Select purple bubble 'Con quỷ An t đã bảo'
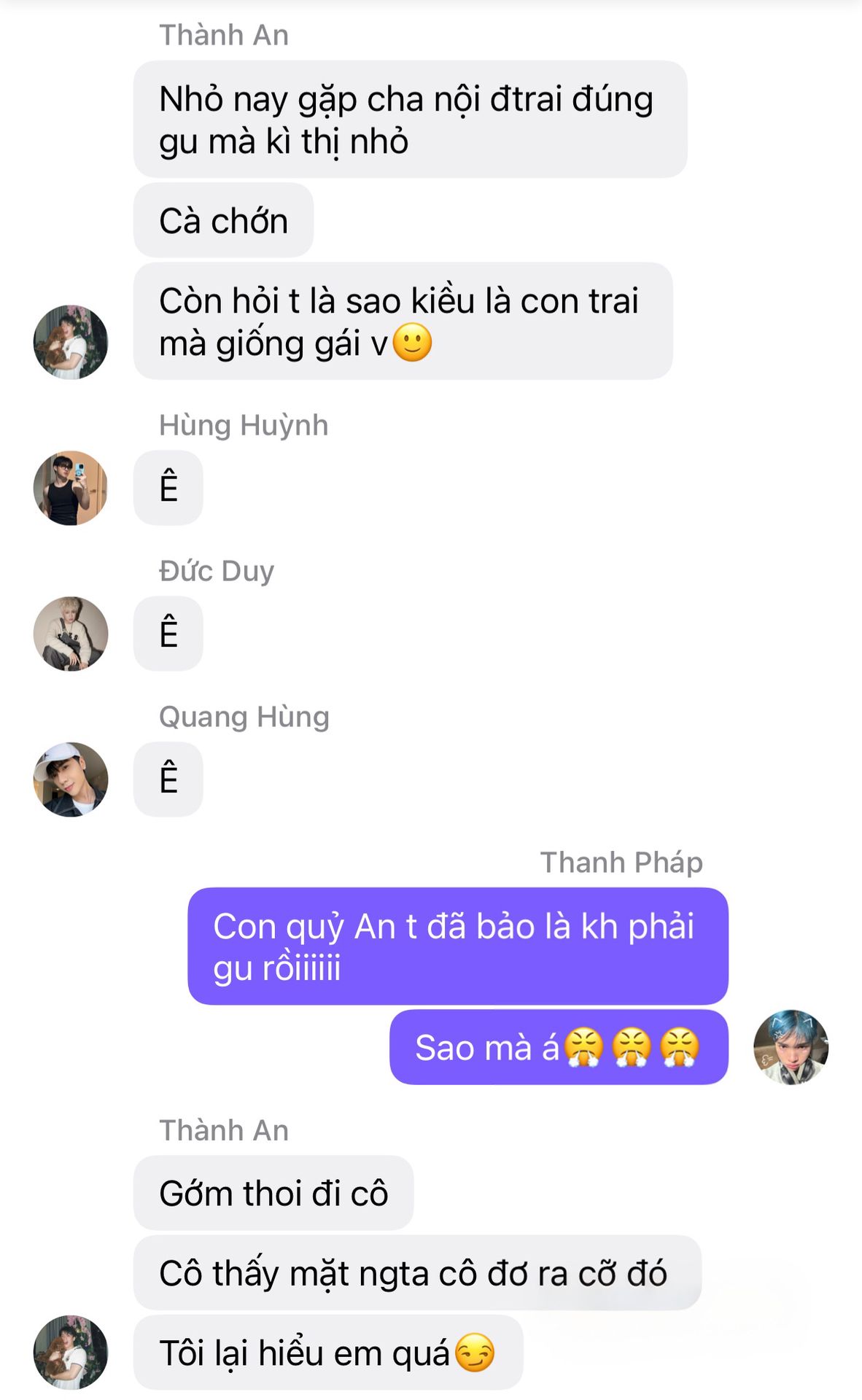This screenshot has width=862, height=1400. [x=458, y=946]
